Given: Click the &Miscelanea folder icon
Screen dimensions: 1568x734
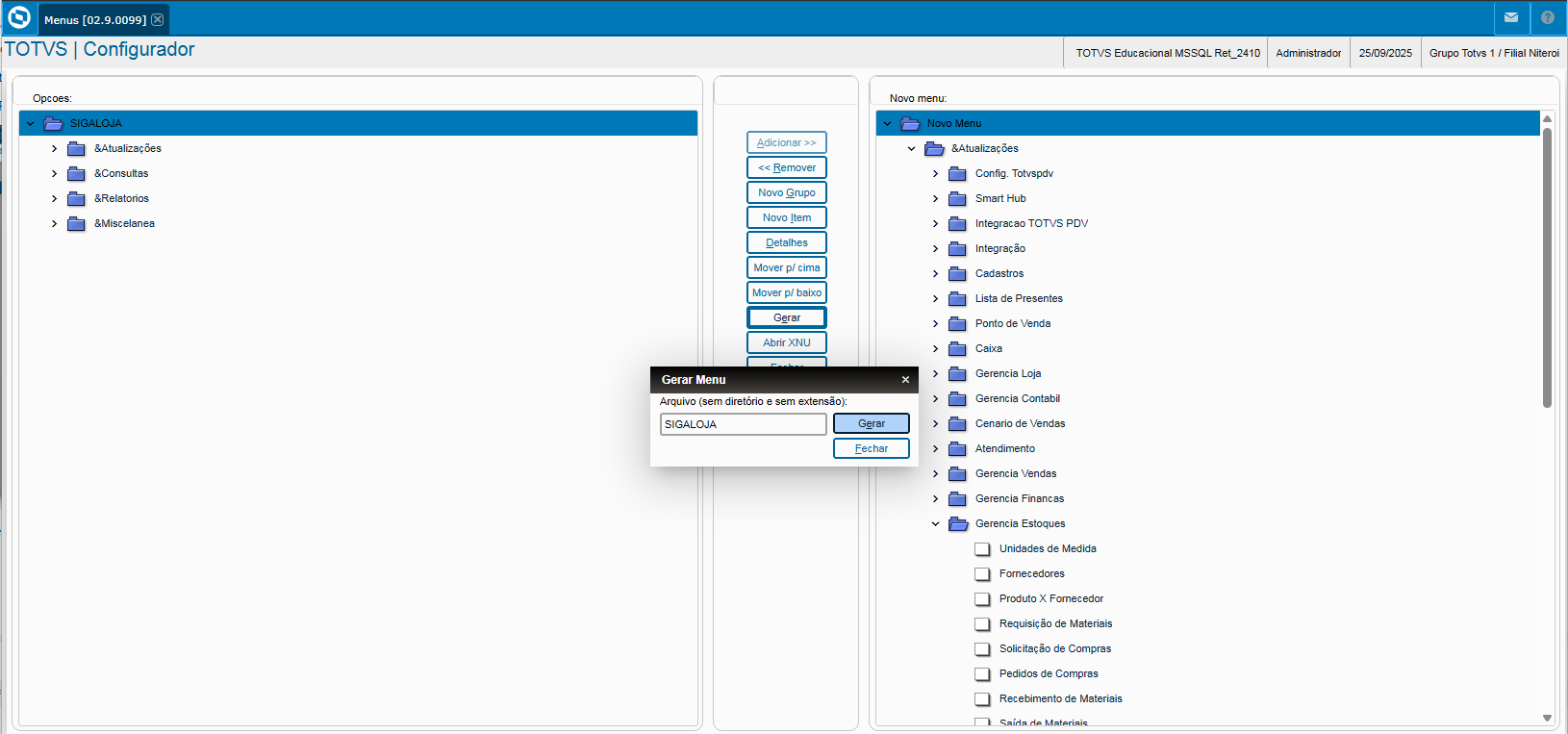Looking at the screenshot, I should coord(76,223).
